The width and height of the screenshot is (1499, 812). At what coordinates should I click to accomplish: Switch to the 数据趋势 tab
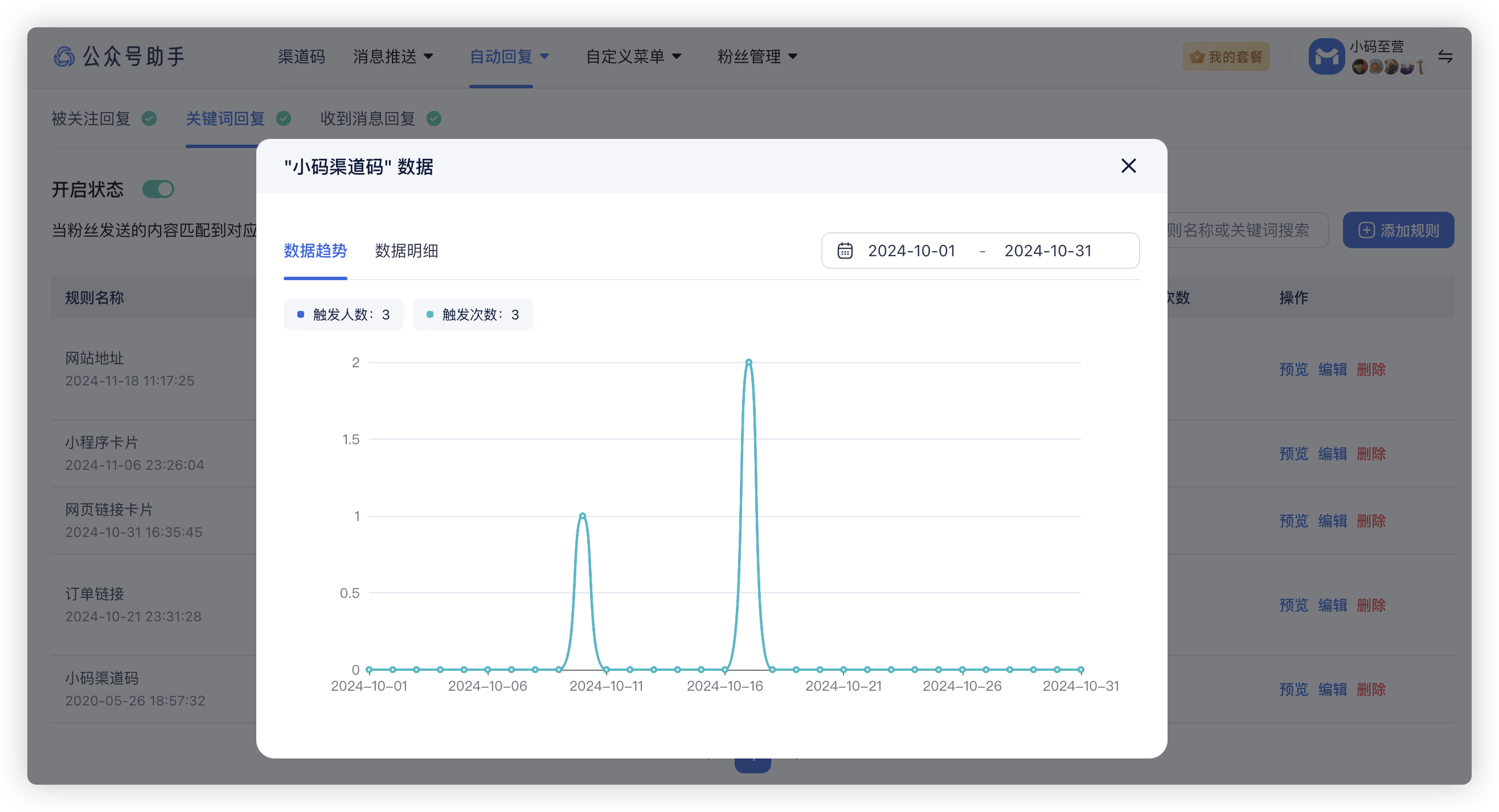coord(315,251)
